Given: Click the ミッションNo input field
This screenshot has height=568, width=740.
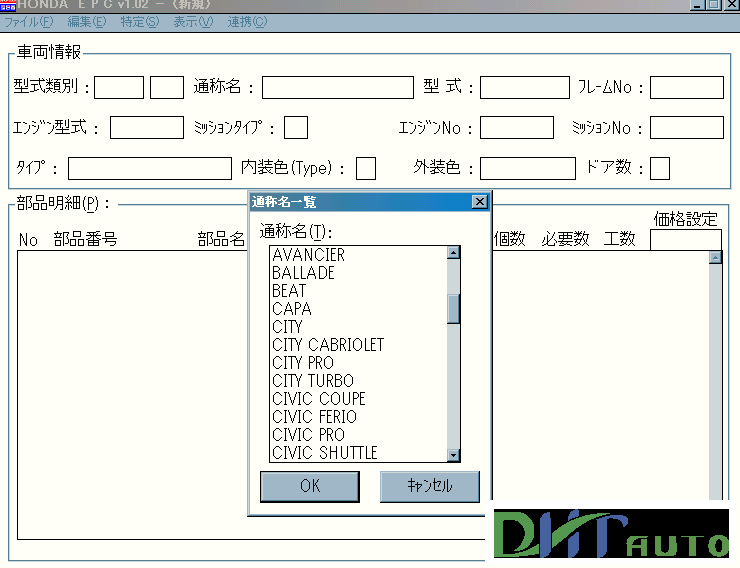Looking at the screenshot, I should pyautogui.click(x=687, y=127).
